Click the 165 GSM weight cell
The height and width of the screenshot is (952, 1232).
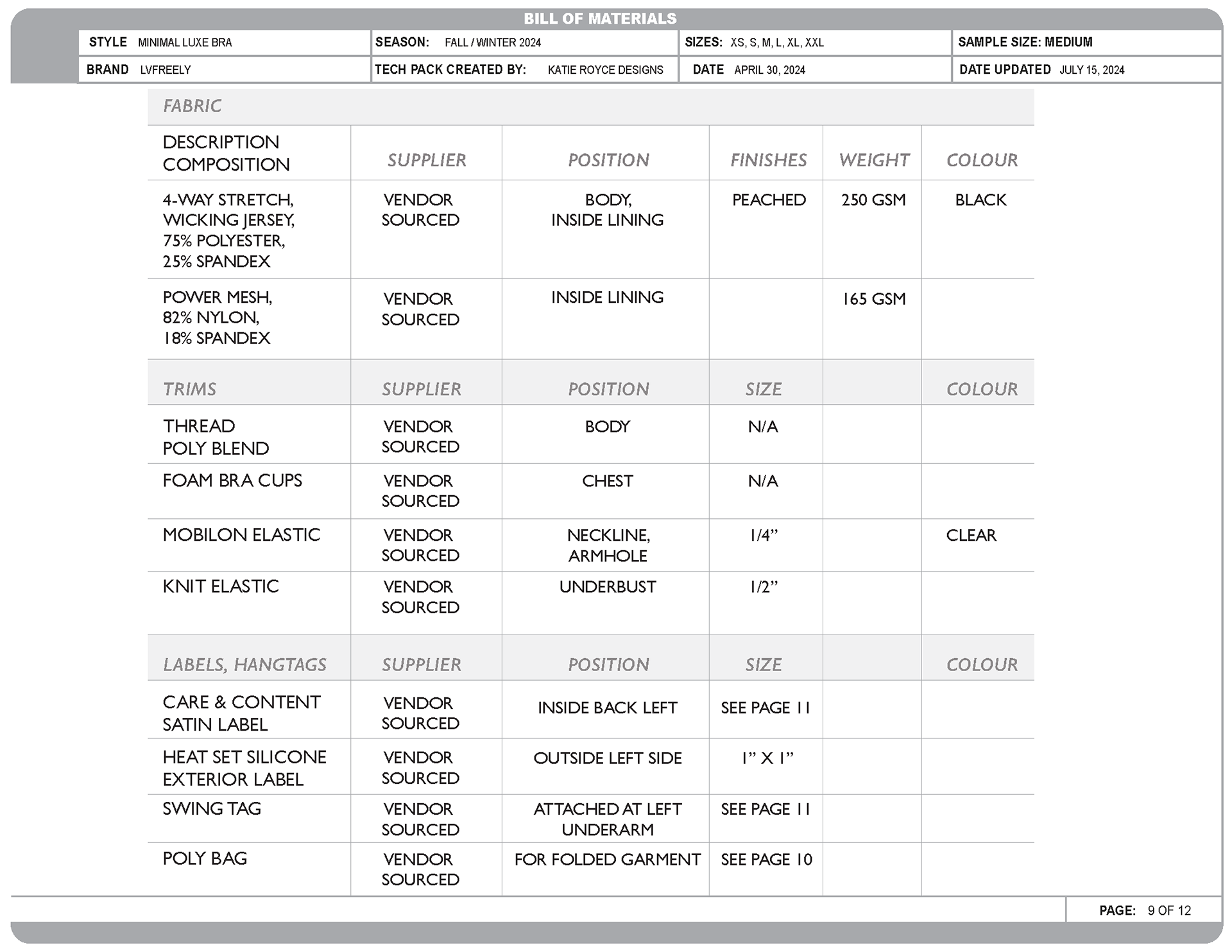(x=873, y=299)
